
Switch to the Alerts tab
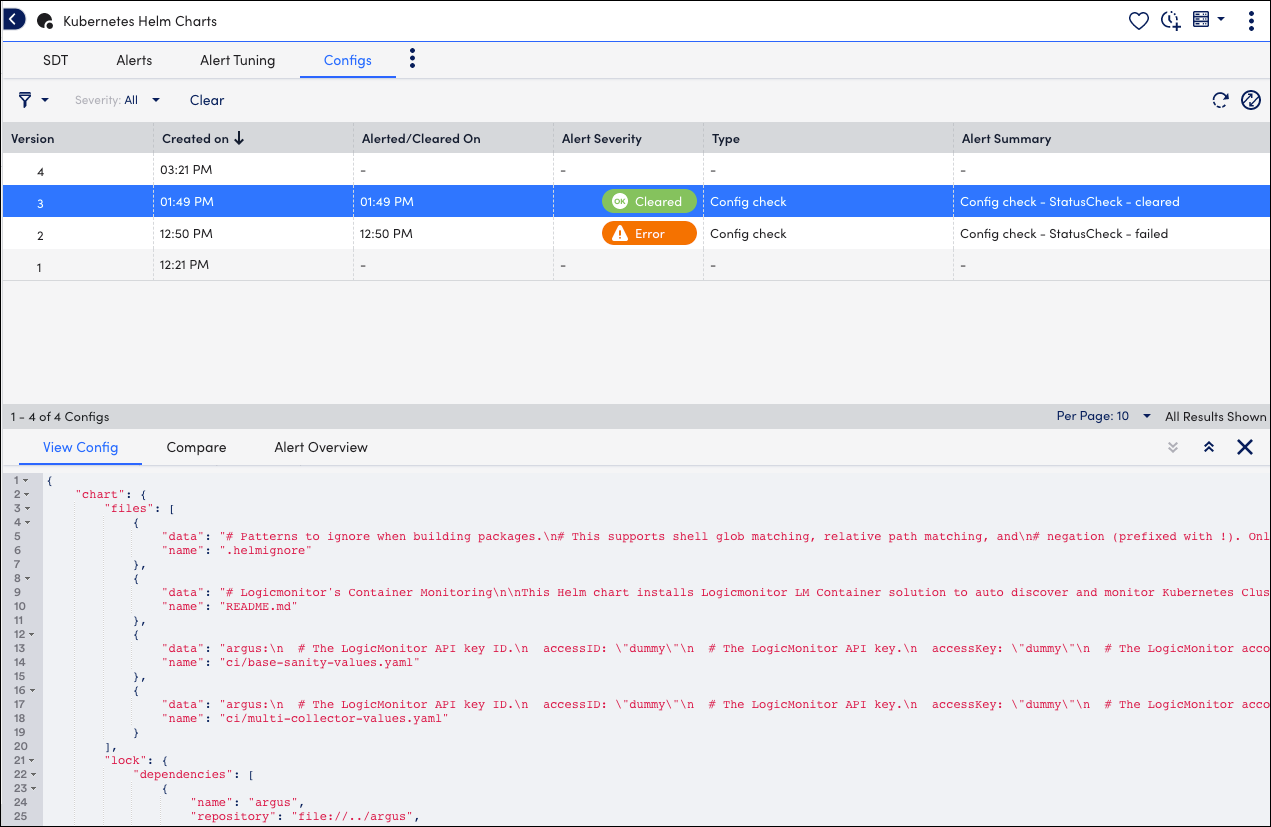pos(134,60)
